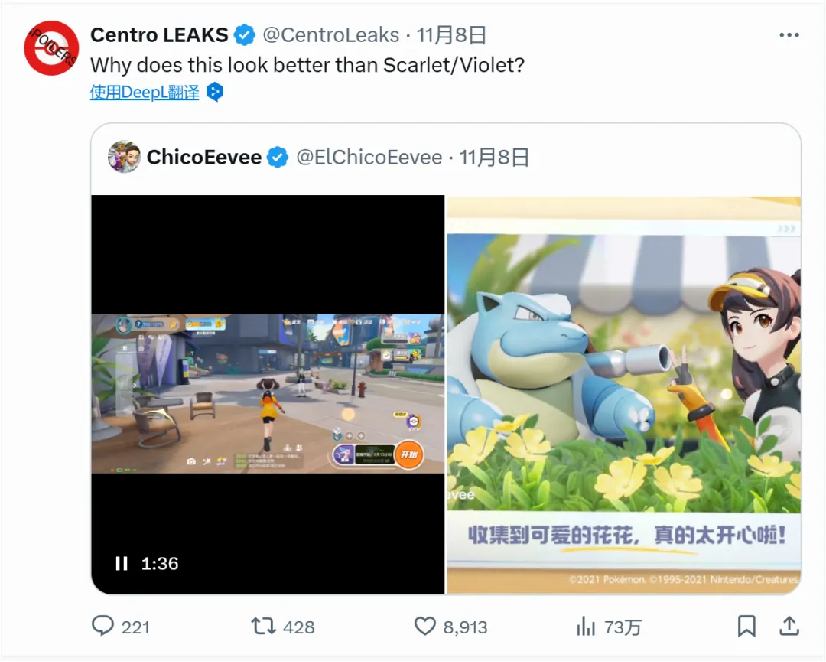Click the DeepL logo icon

coord(215,92)
